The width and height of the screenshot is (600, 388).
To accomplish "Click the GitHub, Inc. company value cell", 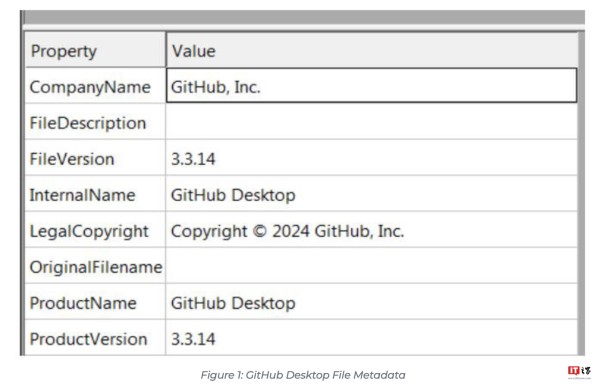I will pyautogui.click(x=372, y=86).
